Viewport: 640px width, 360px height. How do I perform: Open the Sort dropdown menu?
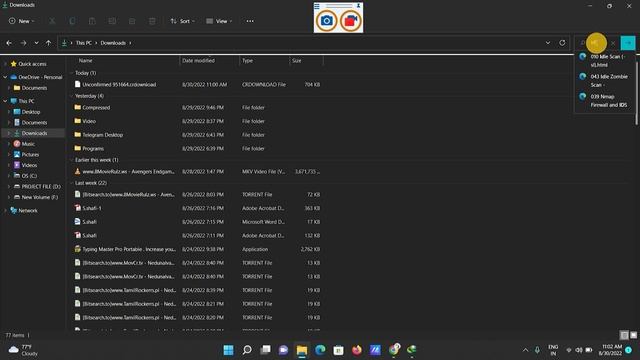[182, 21]
